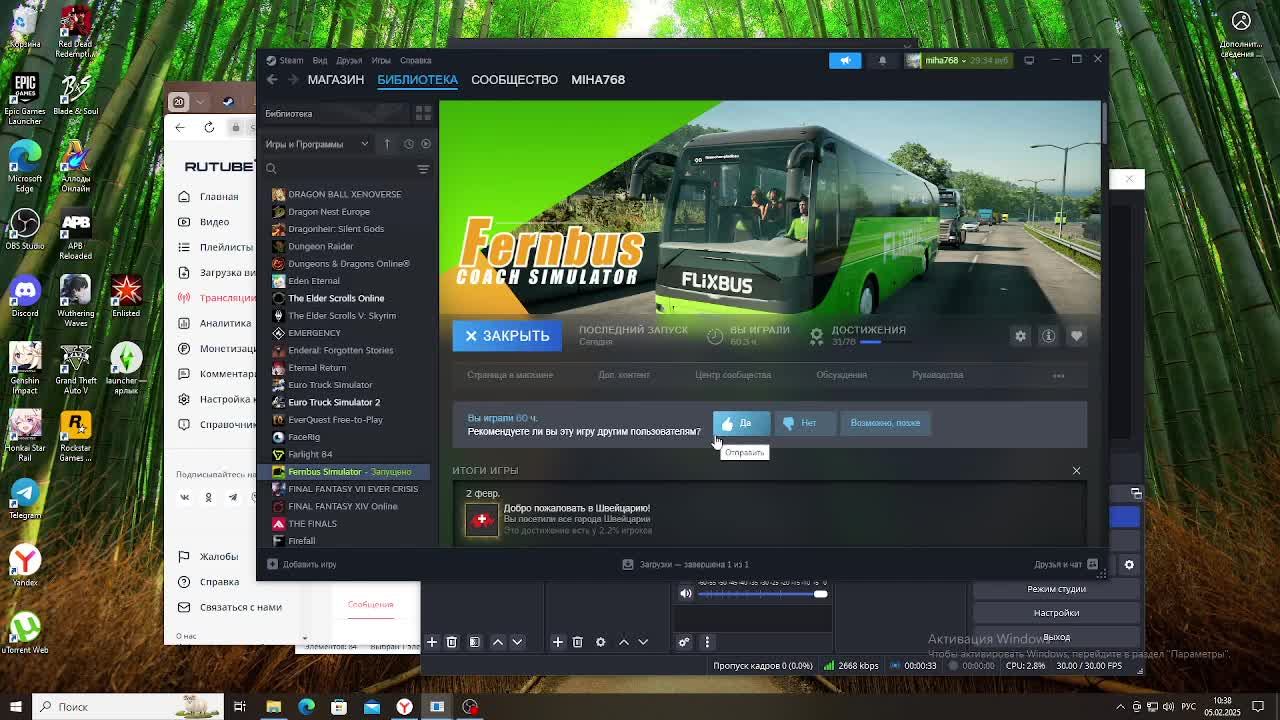Choose Нет for game recommendation
1280x720 pixels.
pyautogui.click(x=804, y=423)
